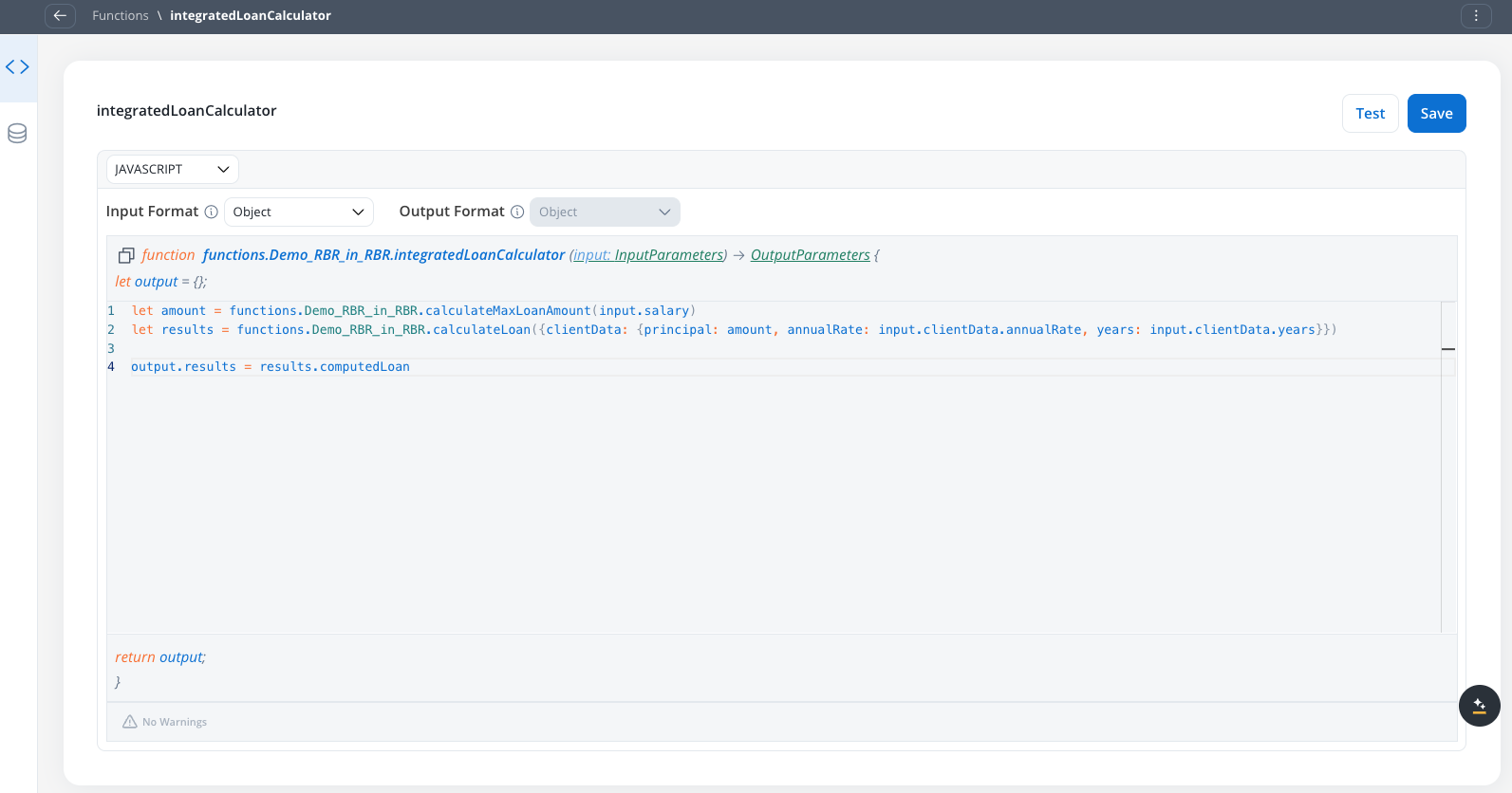The width and height of the screenshot is (1512, 793).
Task: Click the Output Format info icon
Action: click(x=517, y=212)
